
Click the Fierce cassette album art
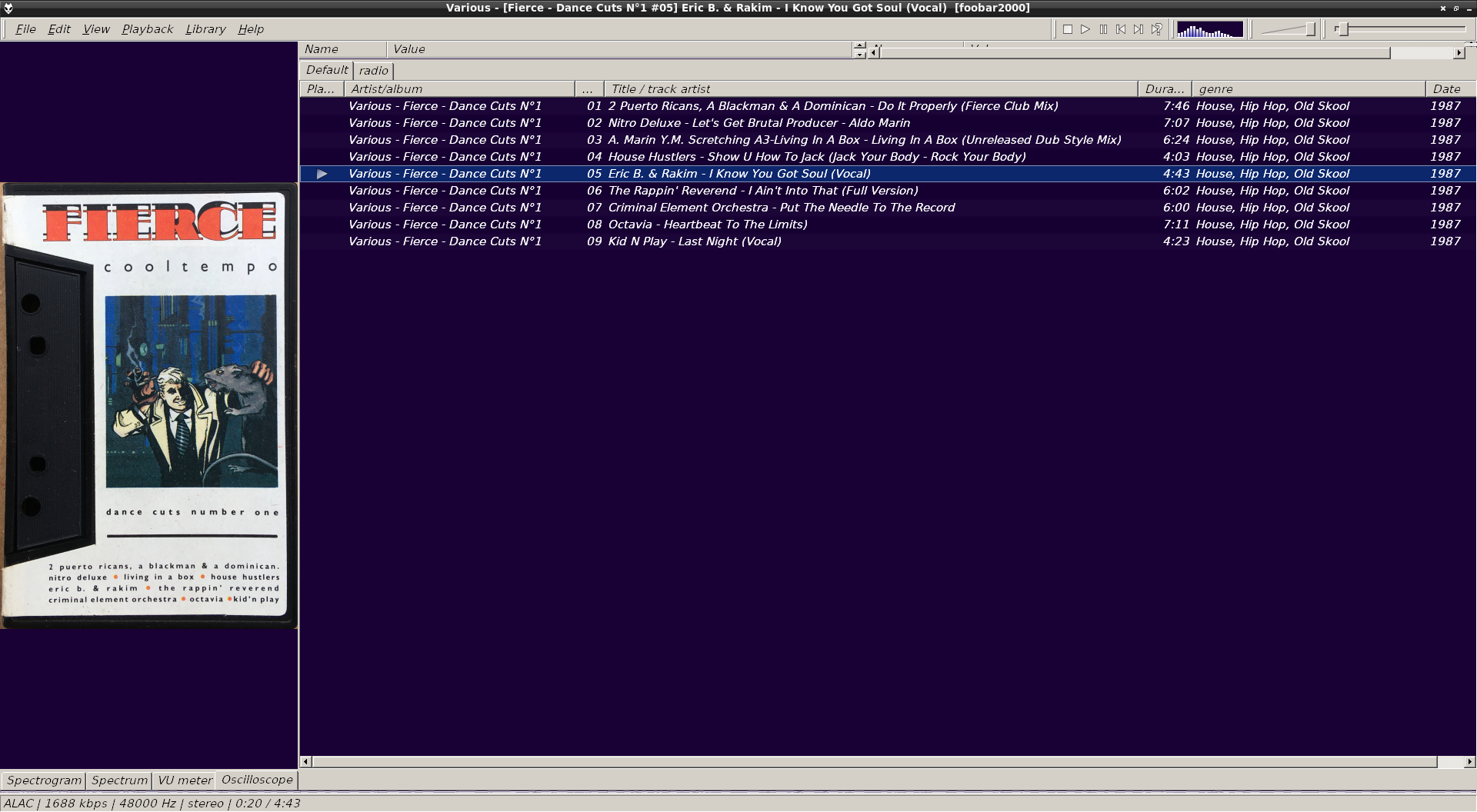149,405
